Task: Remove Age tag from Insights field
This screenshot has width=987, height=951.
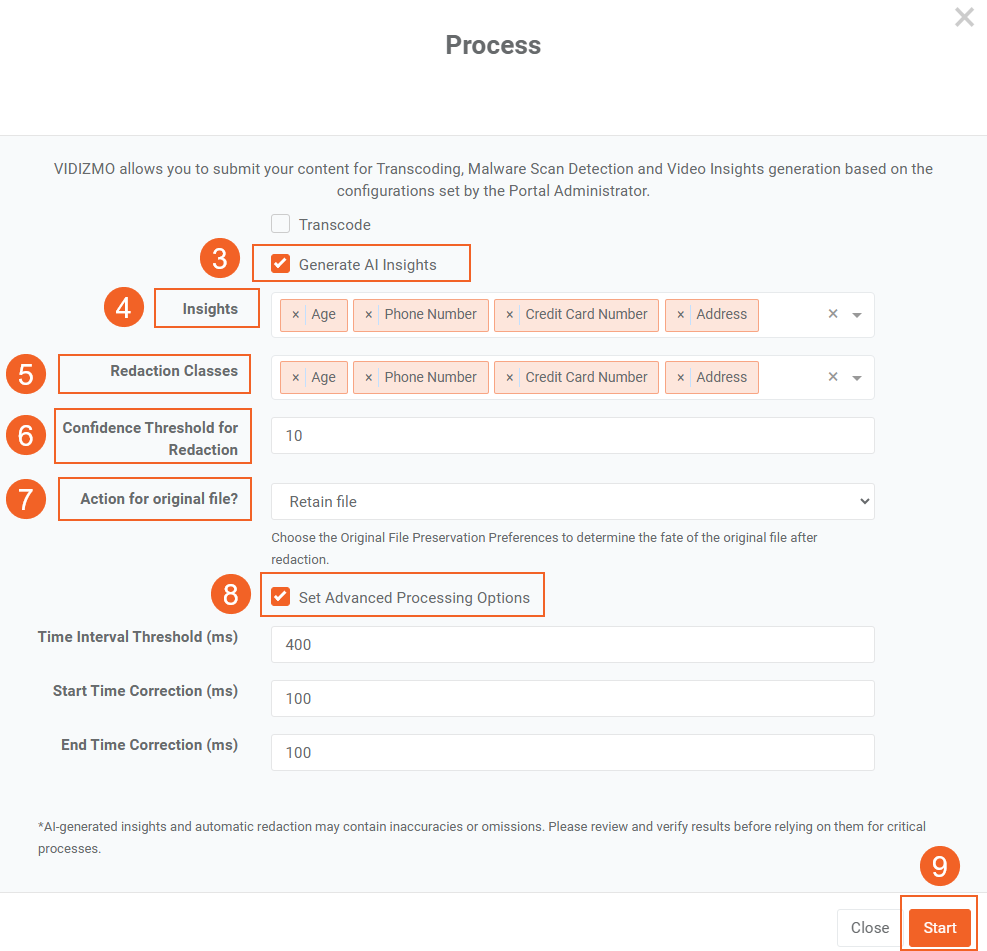Action: click(x=295, y=315)
